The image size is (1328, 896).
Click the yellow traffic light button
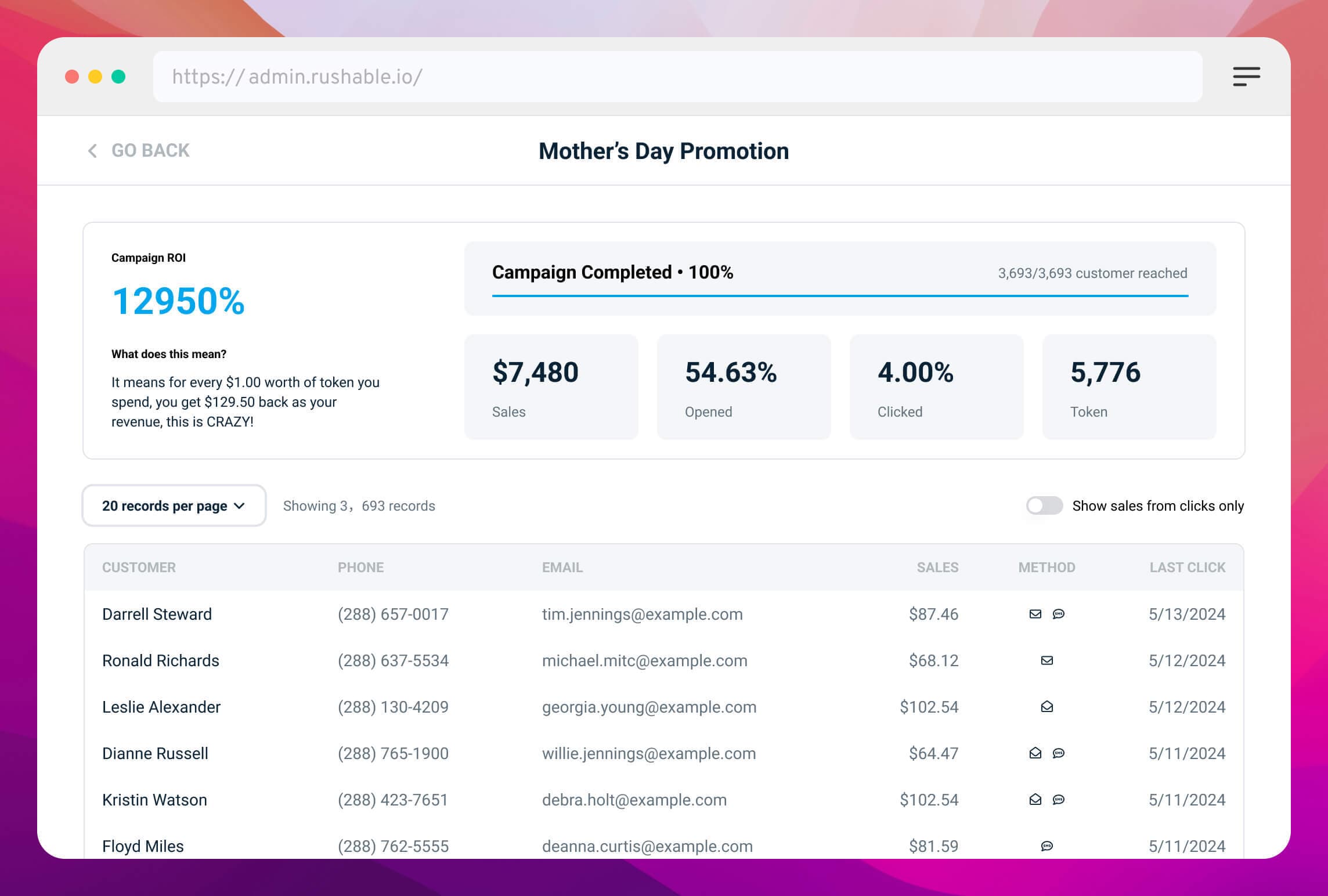pos(94,76)
